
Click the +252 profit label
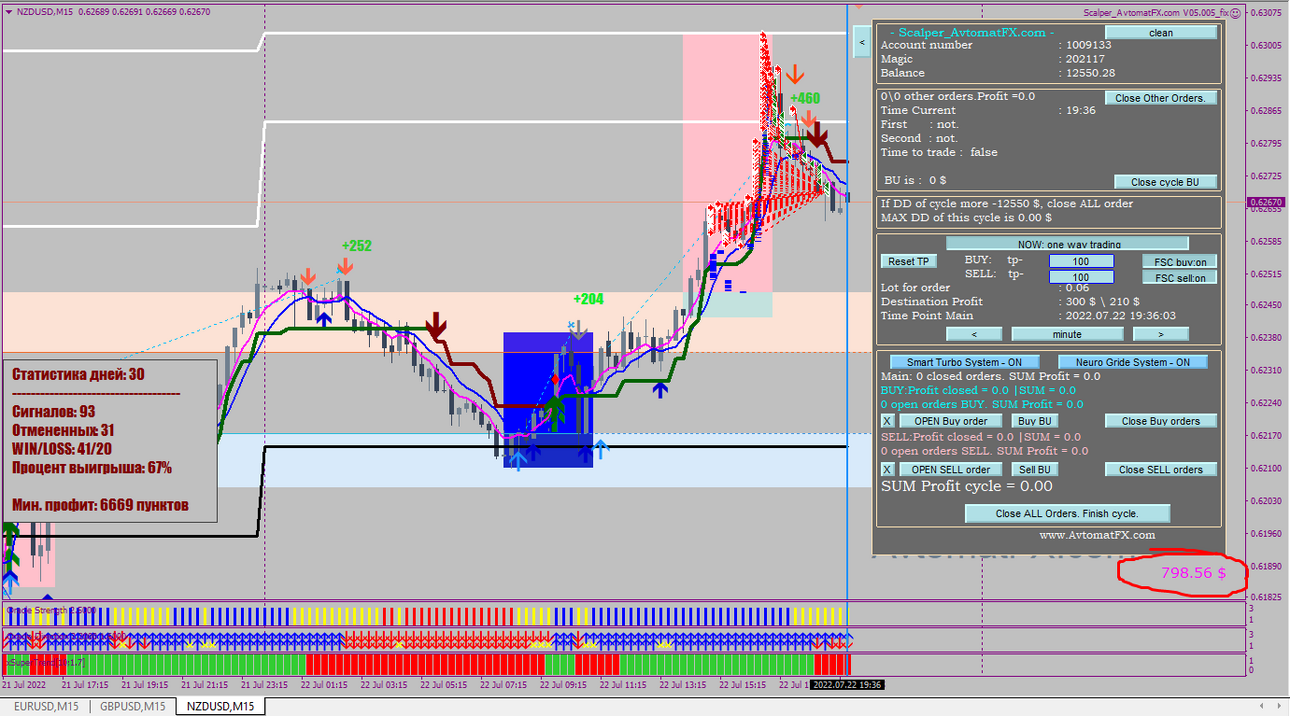click(x=356, y=245)
